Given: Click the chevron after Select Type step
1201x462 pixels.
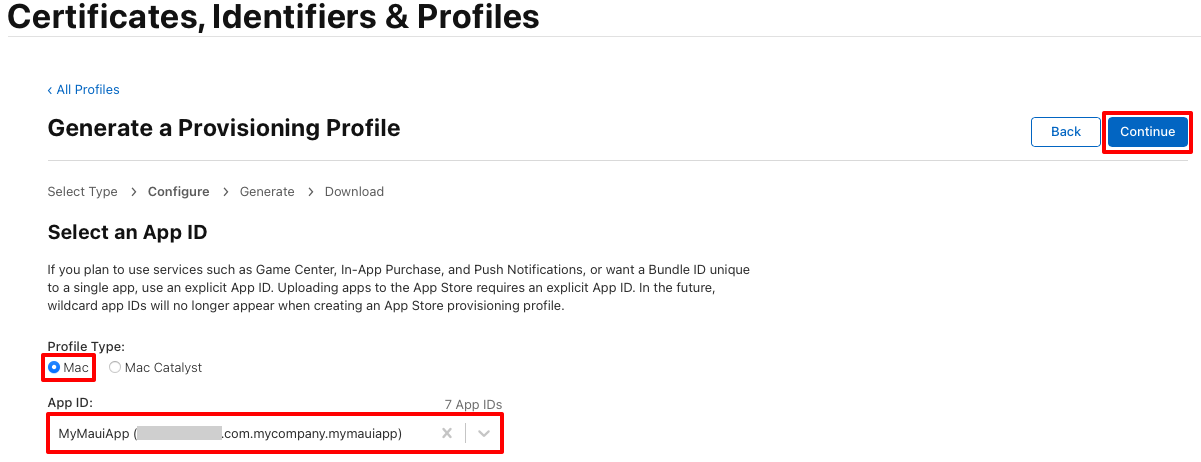Looking at the screenshot, I should click(133, 191).
